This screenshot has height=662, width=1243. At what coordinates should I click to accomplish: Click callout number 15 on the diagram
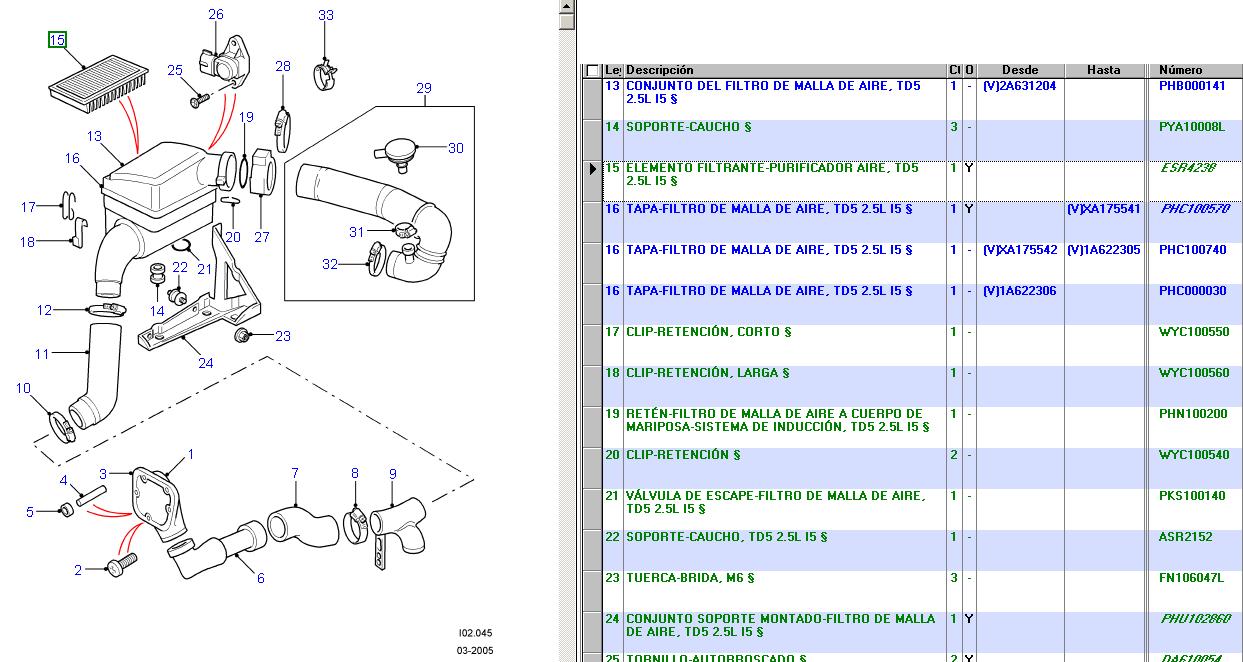[57, 40]
